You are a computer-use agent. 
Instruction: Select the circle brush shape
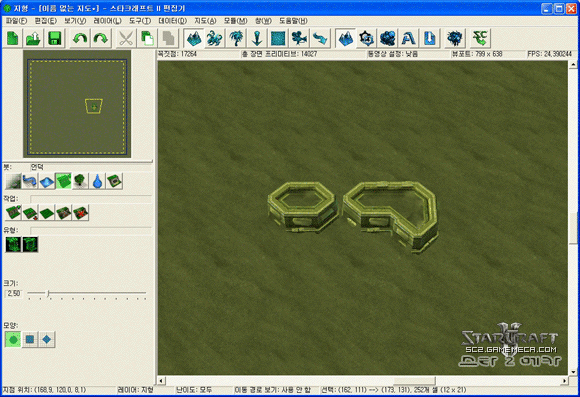(13, 339)
